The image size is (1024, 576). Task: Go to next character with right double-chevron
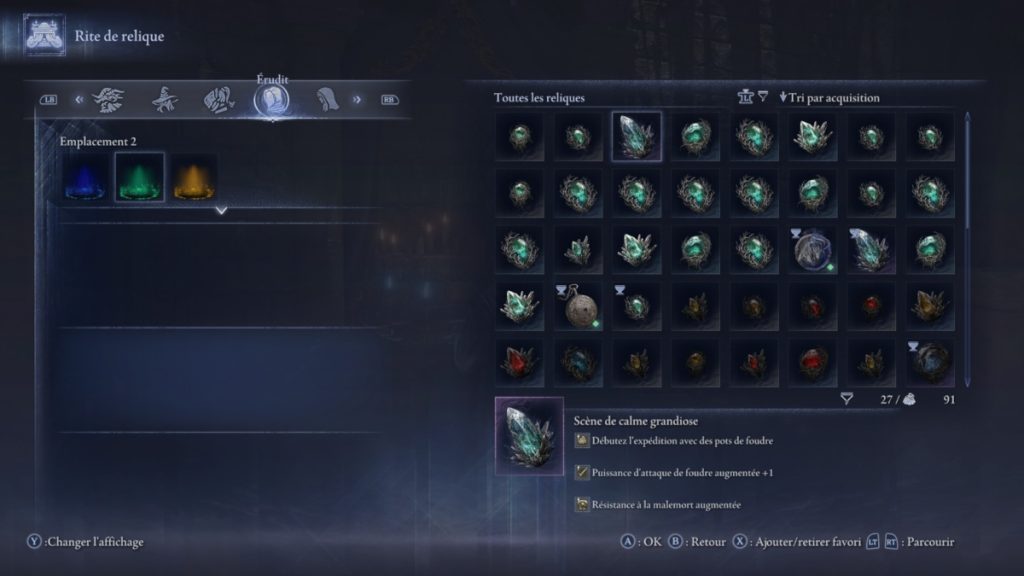point(357,100)
